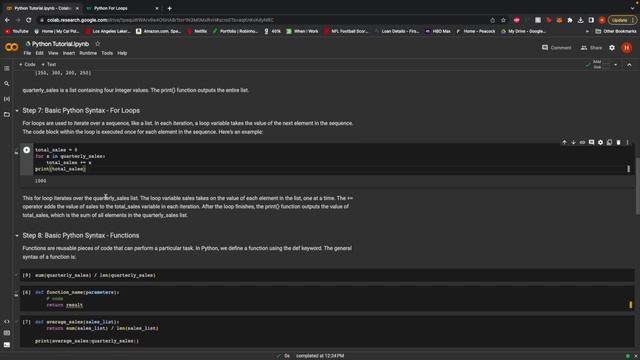640x360 pixels.
Task: Add a comment to the selected cell
Action: pos(591,142)
